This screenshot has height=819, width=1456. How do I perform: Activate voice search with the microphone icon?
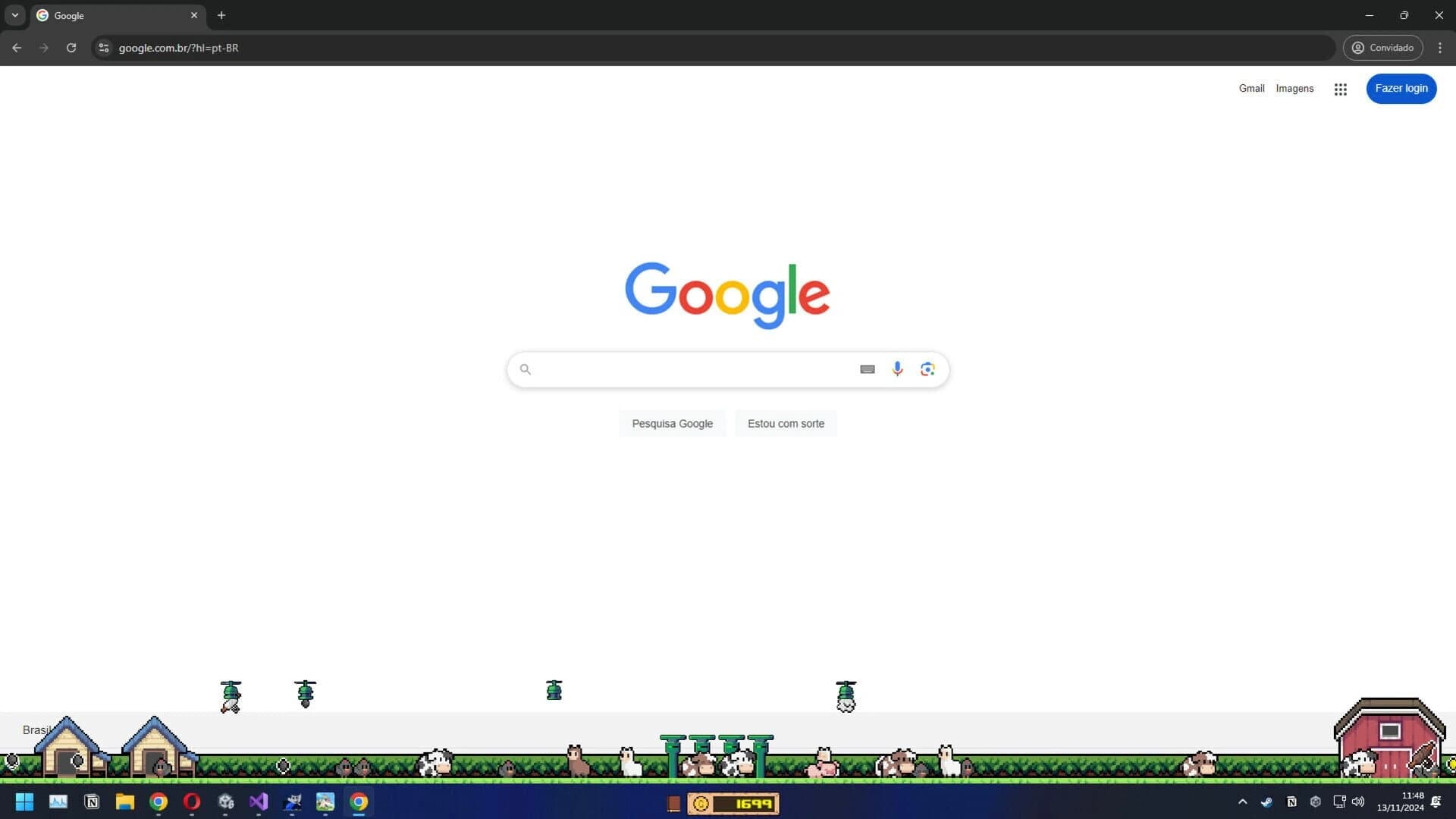[897, 369]
